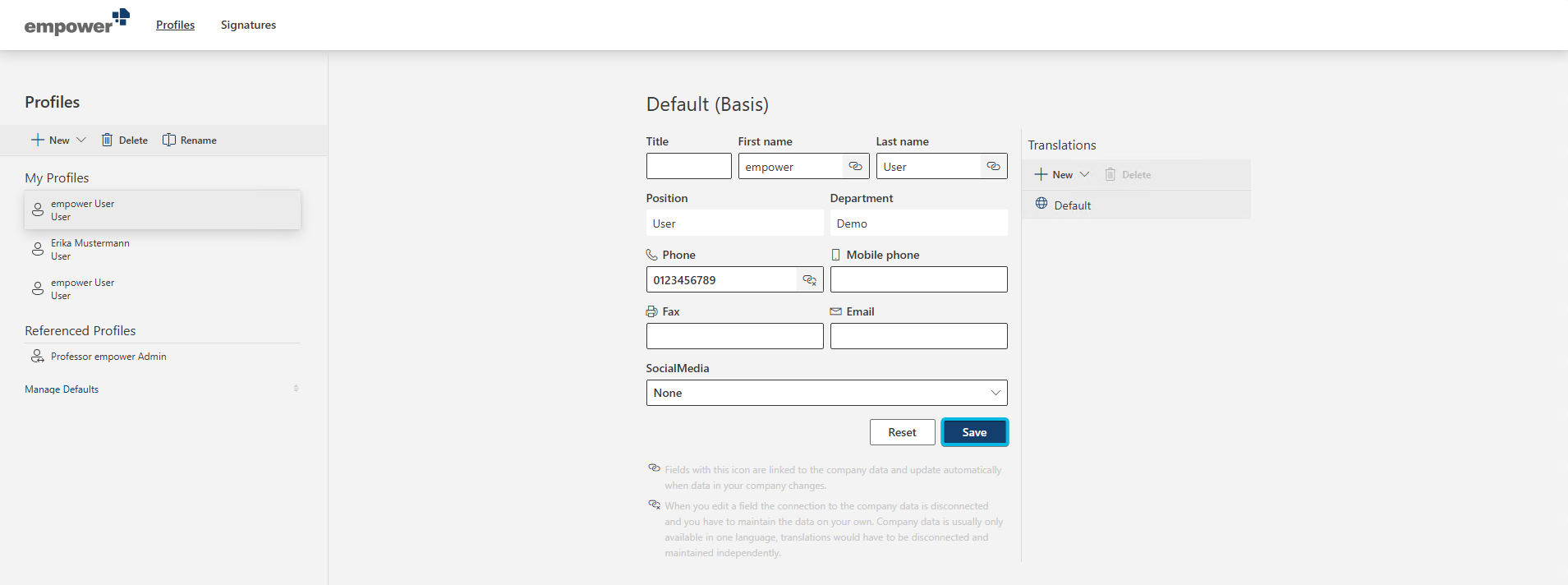Click the trash Delete icon in Profiles toolbar
Viewport: 1568px width, 585px height.
click(x=107, y=140)
